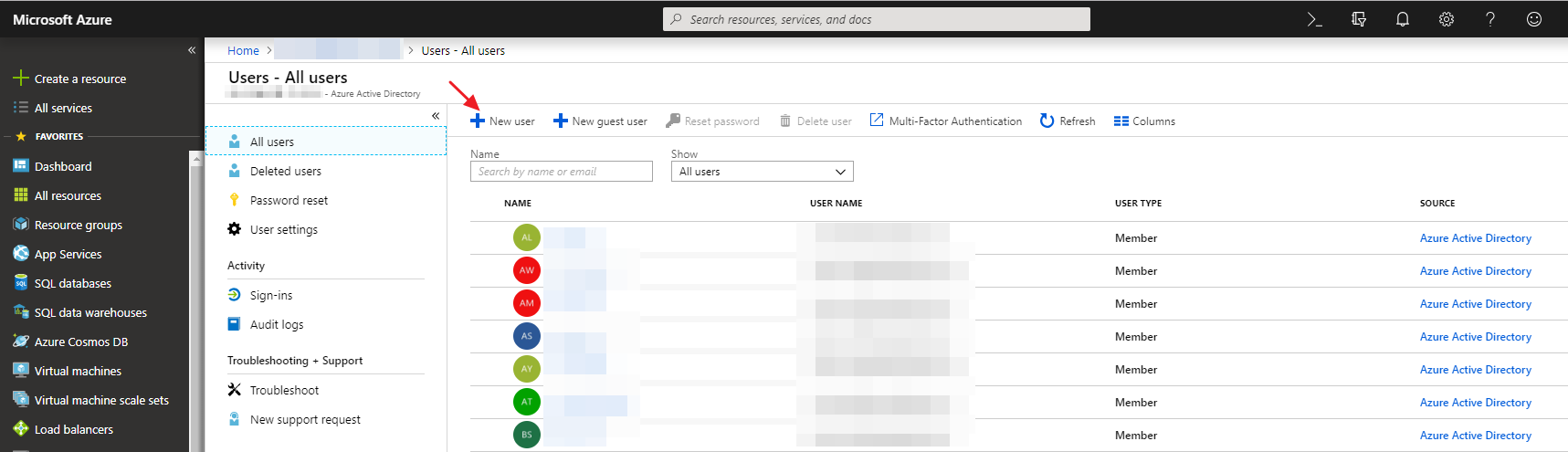The height and width of the screenshot is (452, 1568).
Task: Expand the Show All users dropdown
Action: tap(762, 172)
